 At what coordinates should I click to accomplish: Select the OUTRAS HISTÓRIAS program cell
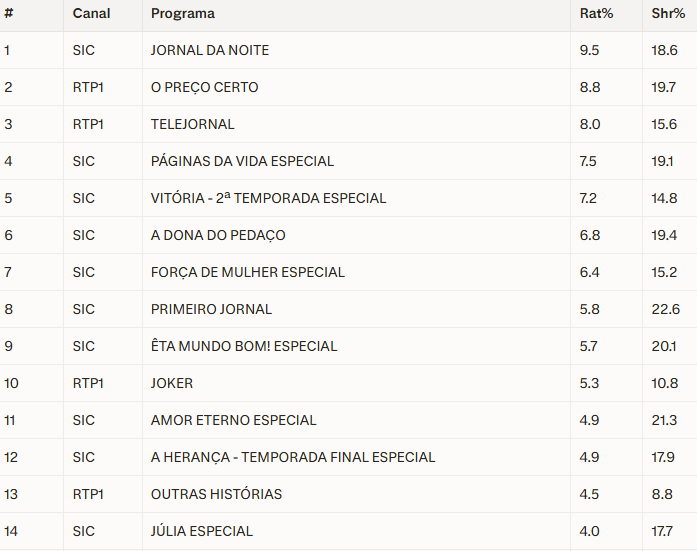[216, 494]
